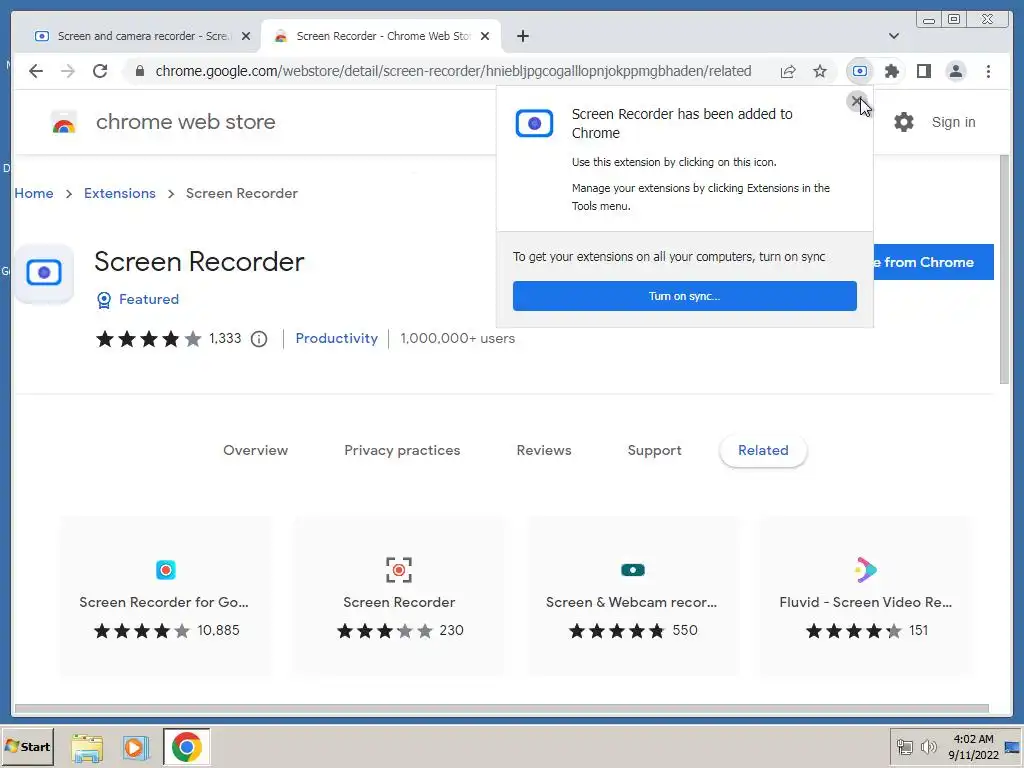Expand the tab search dropdown arrow
The width and height of the screenshot is (1024, 768).
(x=894, y=36)
